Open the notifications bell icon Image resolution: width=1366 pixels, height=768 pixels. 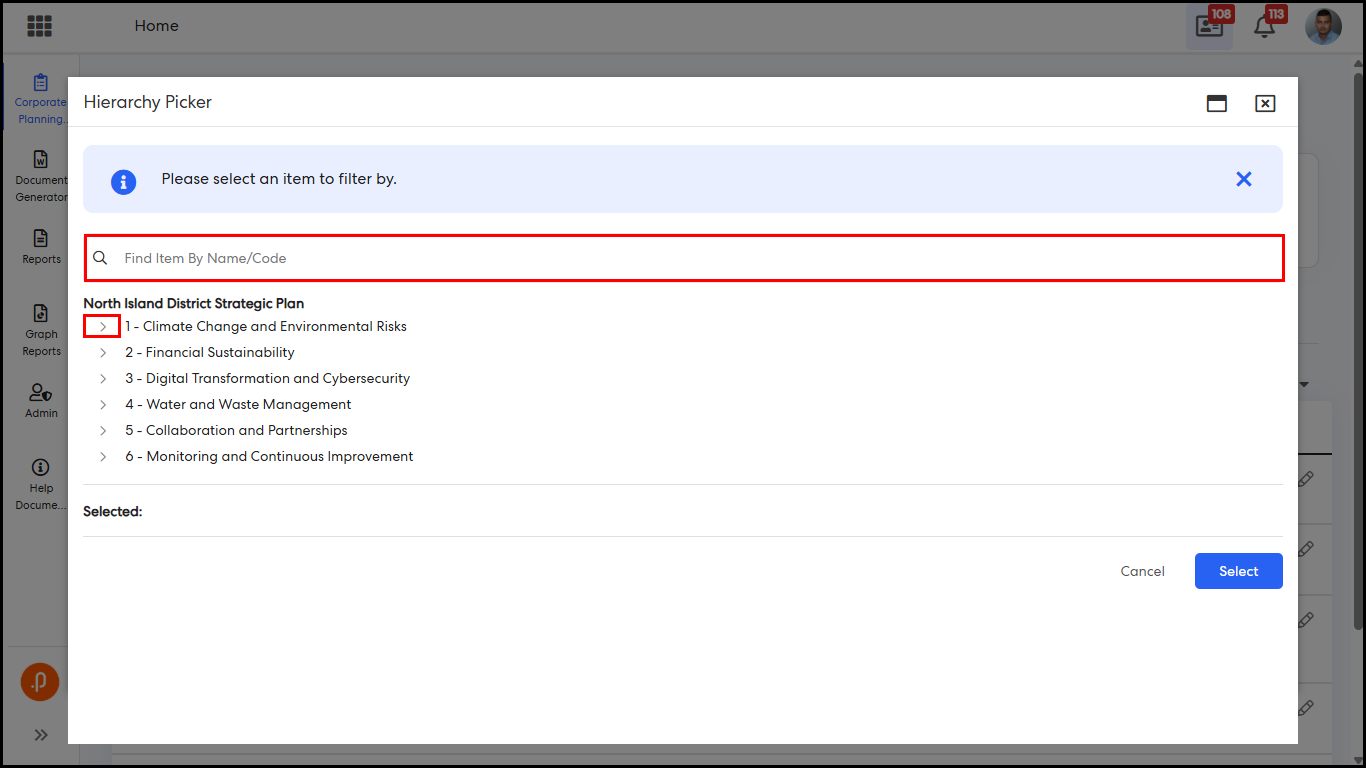coord(1264,27)
